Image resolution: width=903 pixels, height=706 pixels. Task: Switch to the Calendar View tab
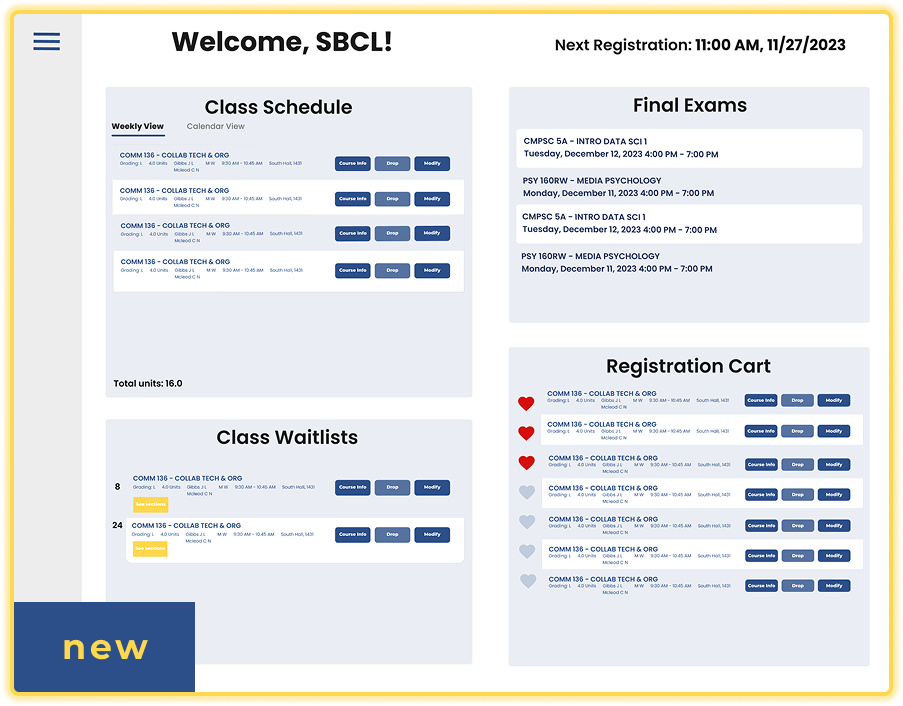coord(215,127)
